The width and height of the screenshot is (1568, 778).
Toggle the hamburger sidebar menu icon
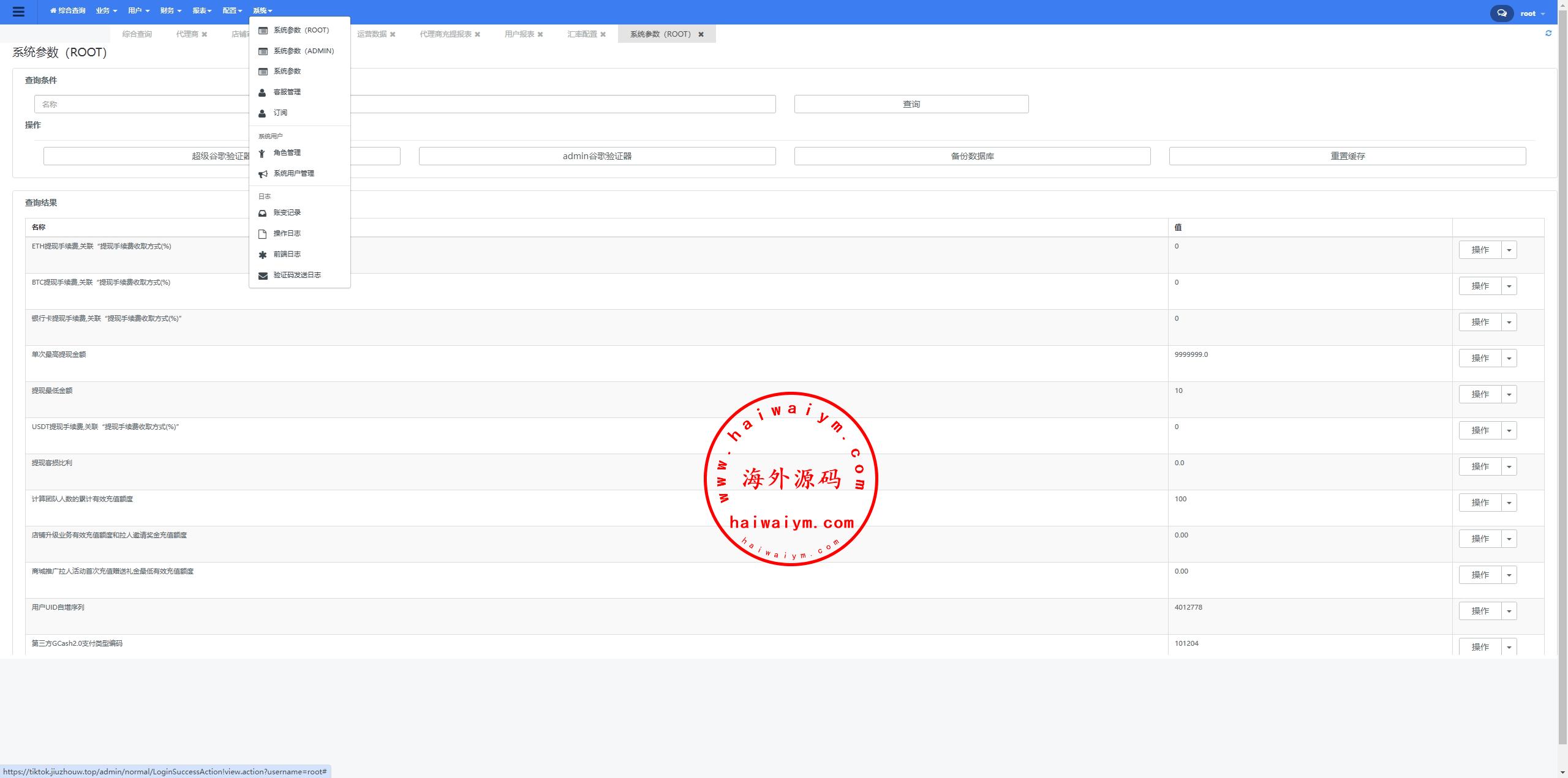[18, 12]
